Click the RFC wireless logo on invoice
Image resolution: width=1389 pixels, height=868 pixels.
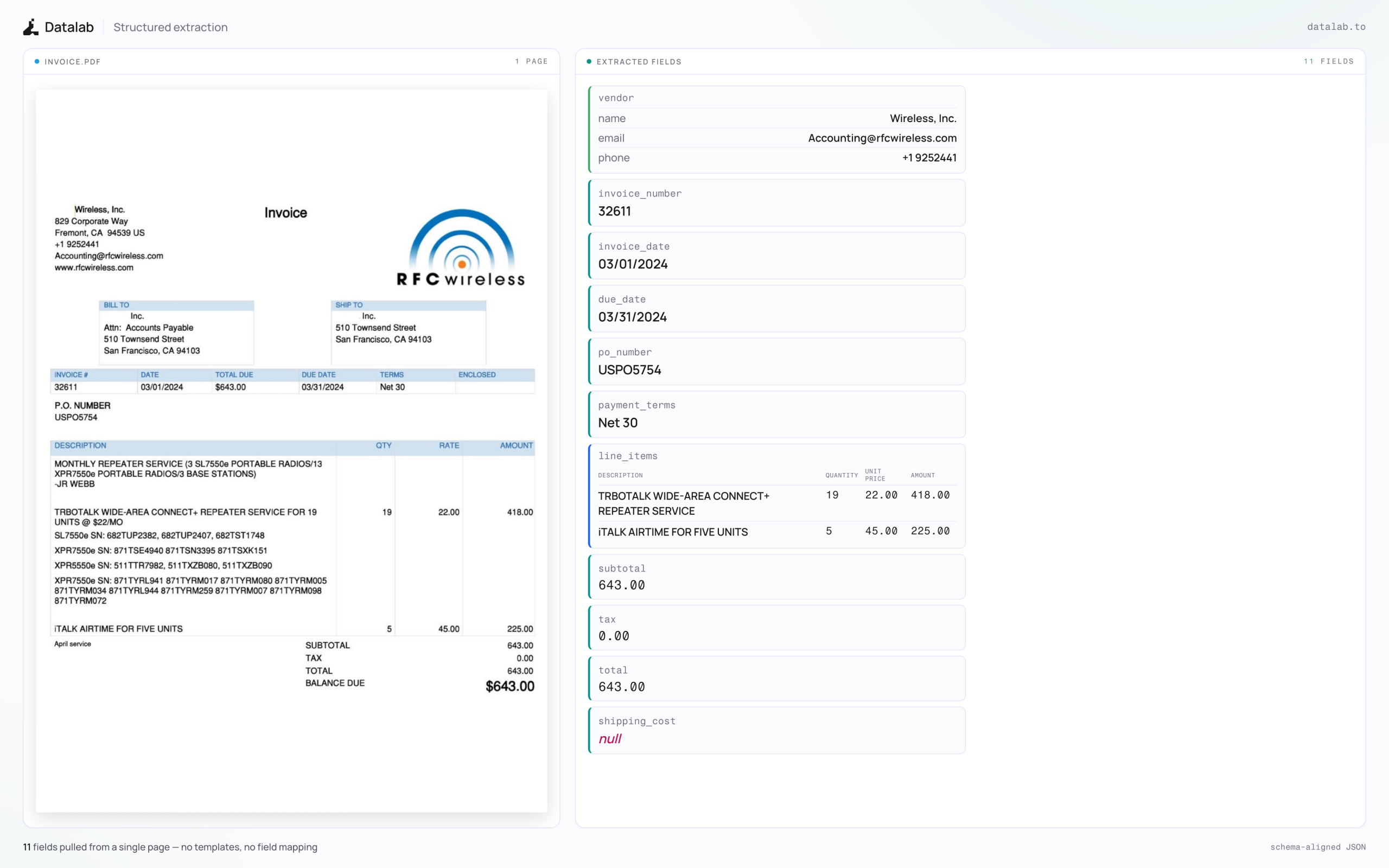pos(461,247)
